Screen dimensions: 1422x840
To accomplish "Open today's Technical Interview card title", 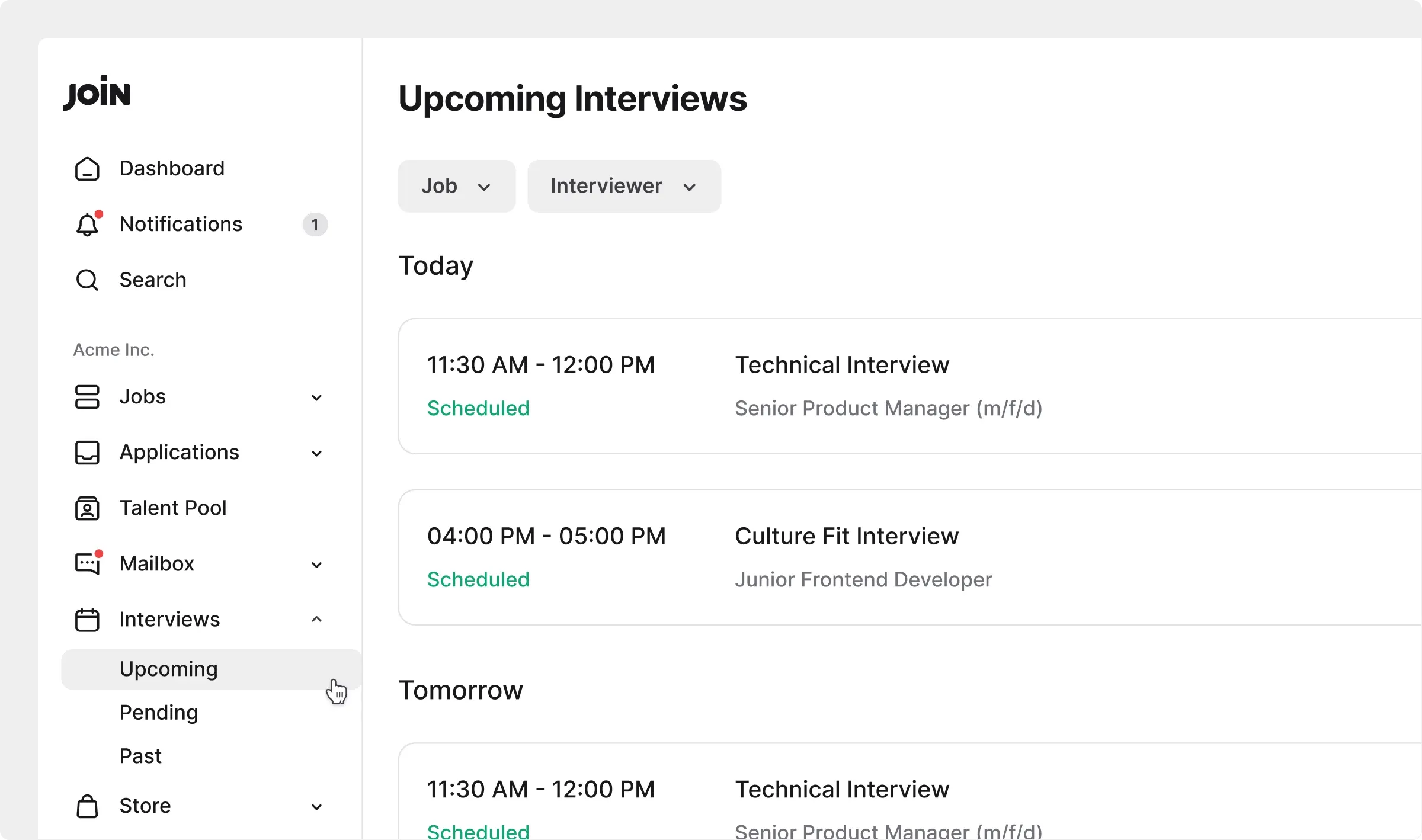I will coord(842,365).
